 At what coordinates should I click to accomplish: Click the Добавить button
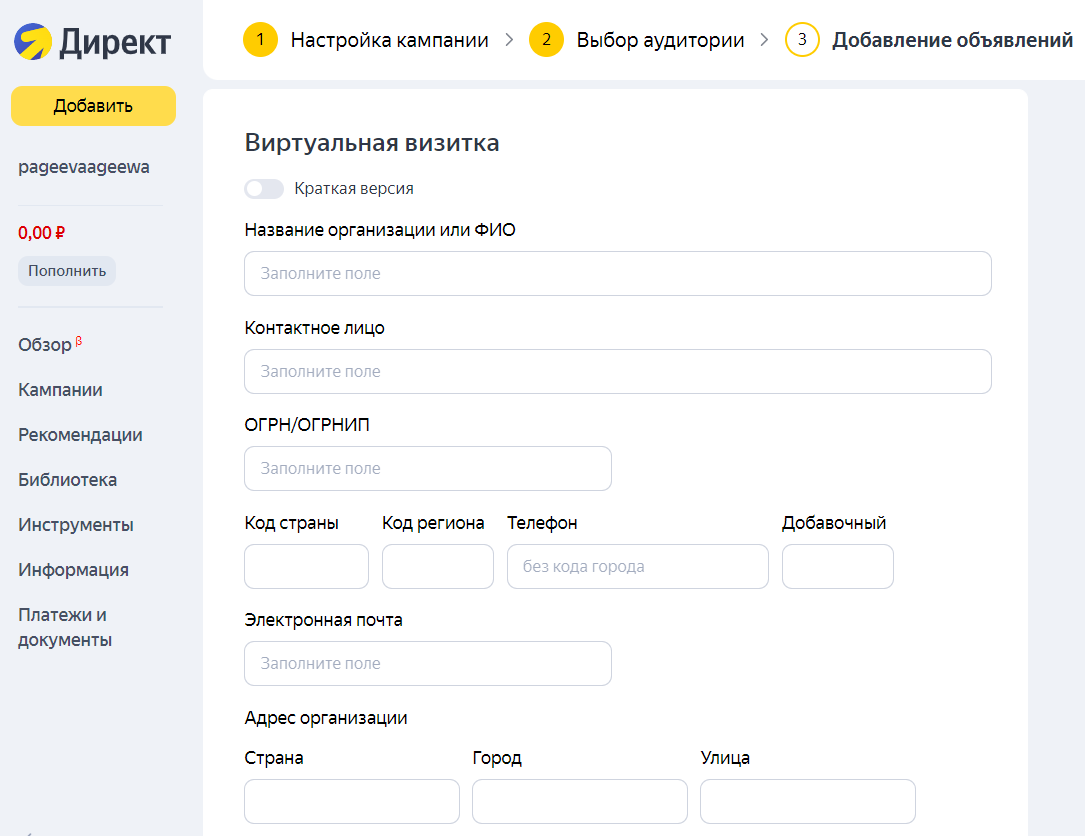[x=93, y=106]
